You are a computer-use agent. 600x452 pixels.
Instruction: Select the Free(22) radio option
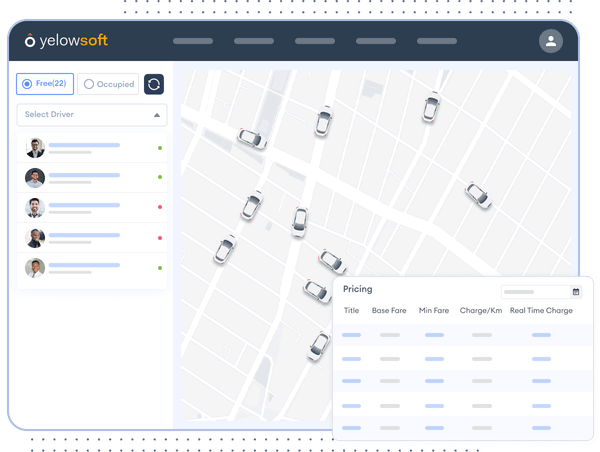click(x=45, y=84)
